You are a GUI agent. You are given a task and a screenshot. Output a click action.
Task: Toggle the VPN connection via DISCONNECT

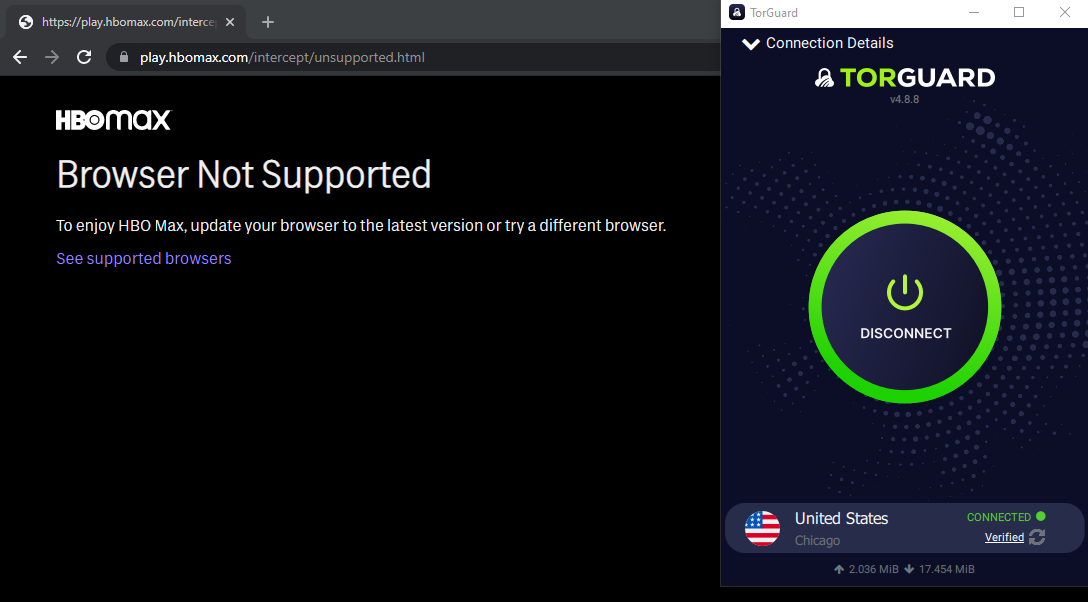pyautogui.click(x=903, y=334)
